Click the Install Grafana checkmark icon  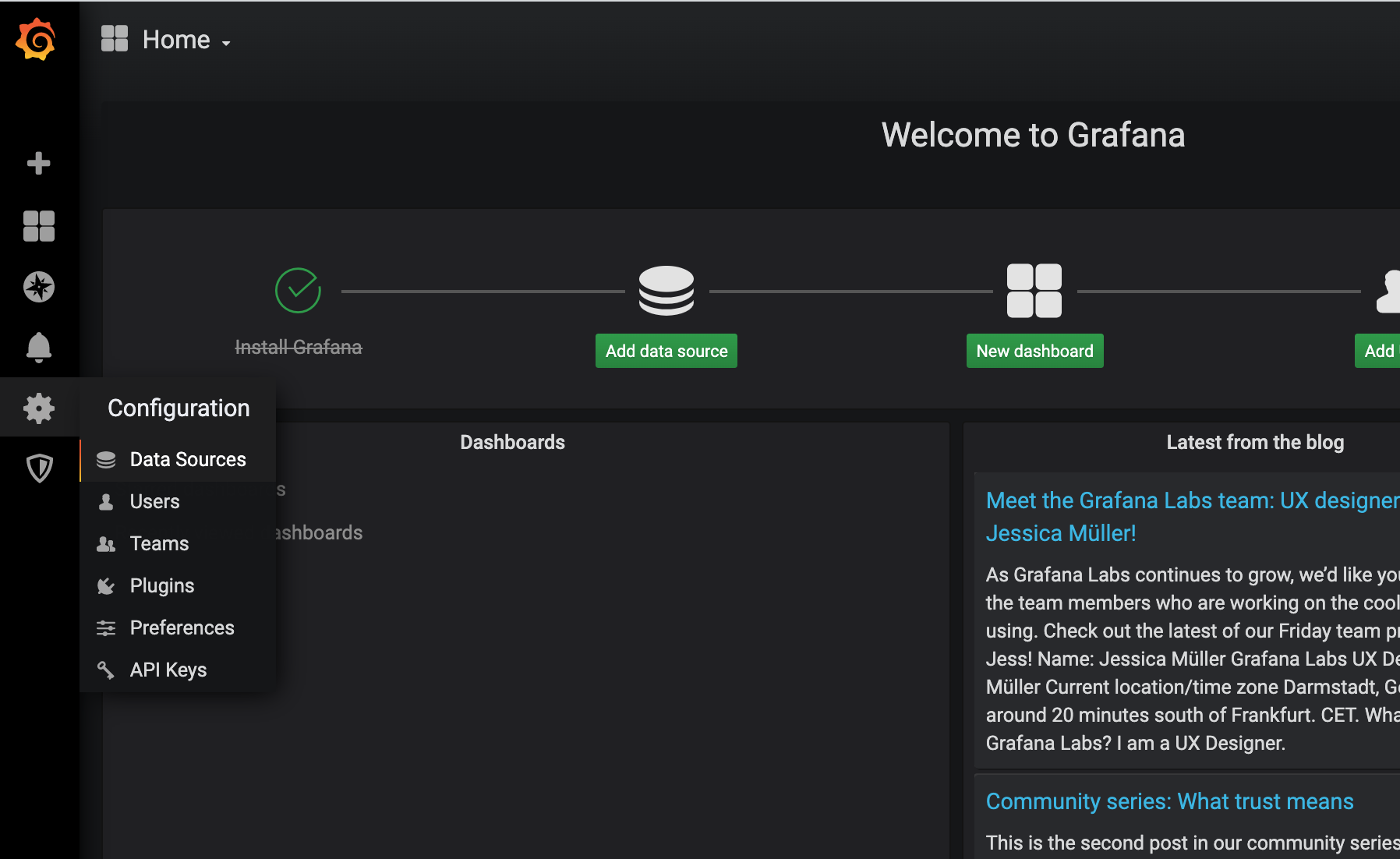click(x=299, y=291)
